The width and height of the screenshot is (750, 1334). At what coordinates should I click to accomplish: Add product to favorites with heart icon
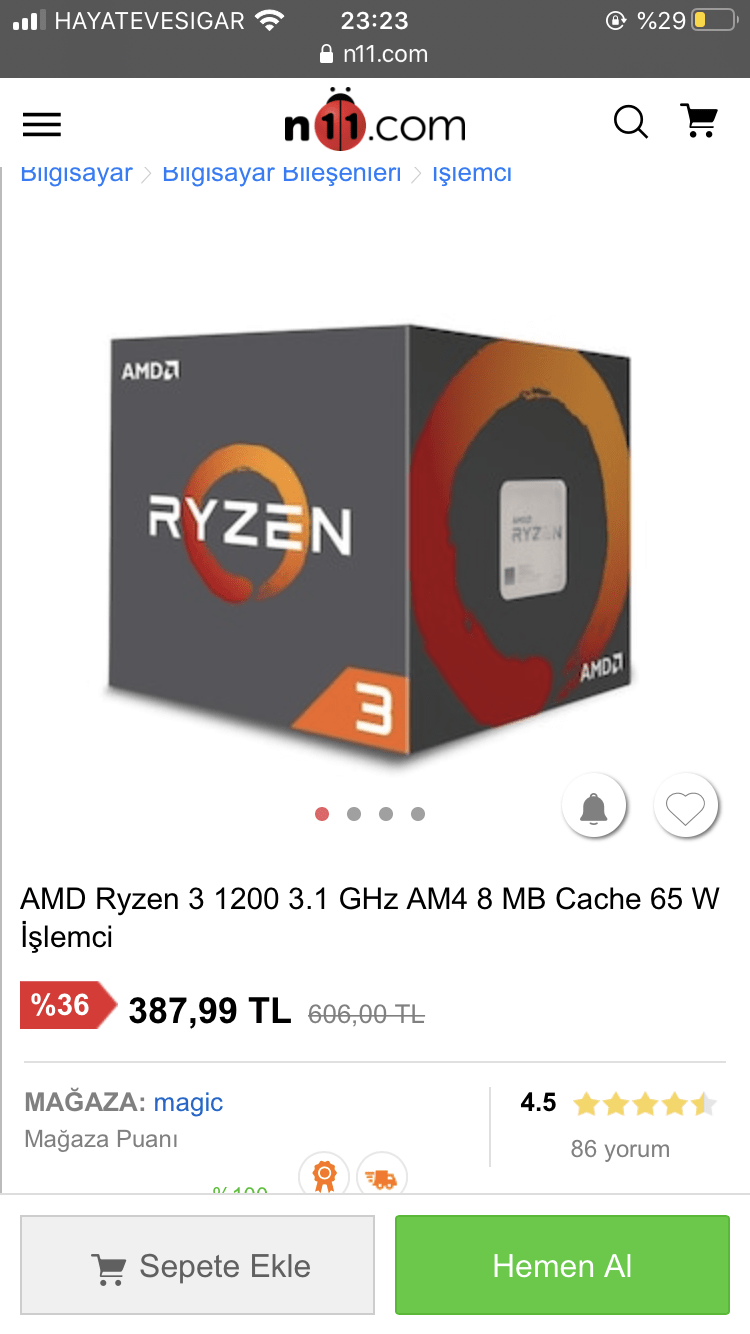686,806
